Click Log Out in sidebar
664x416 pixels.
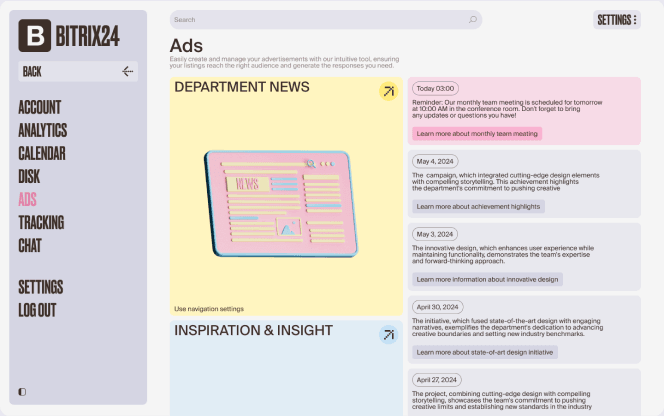[37, 310]
